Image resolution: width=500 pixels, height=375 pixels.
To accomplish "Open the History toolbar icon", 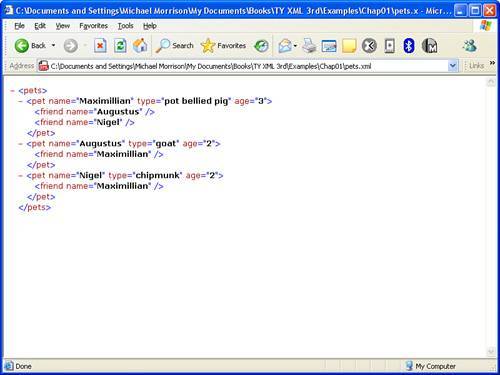I will click(x=261, y=46).
